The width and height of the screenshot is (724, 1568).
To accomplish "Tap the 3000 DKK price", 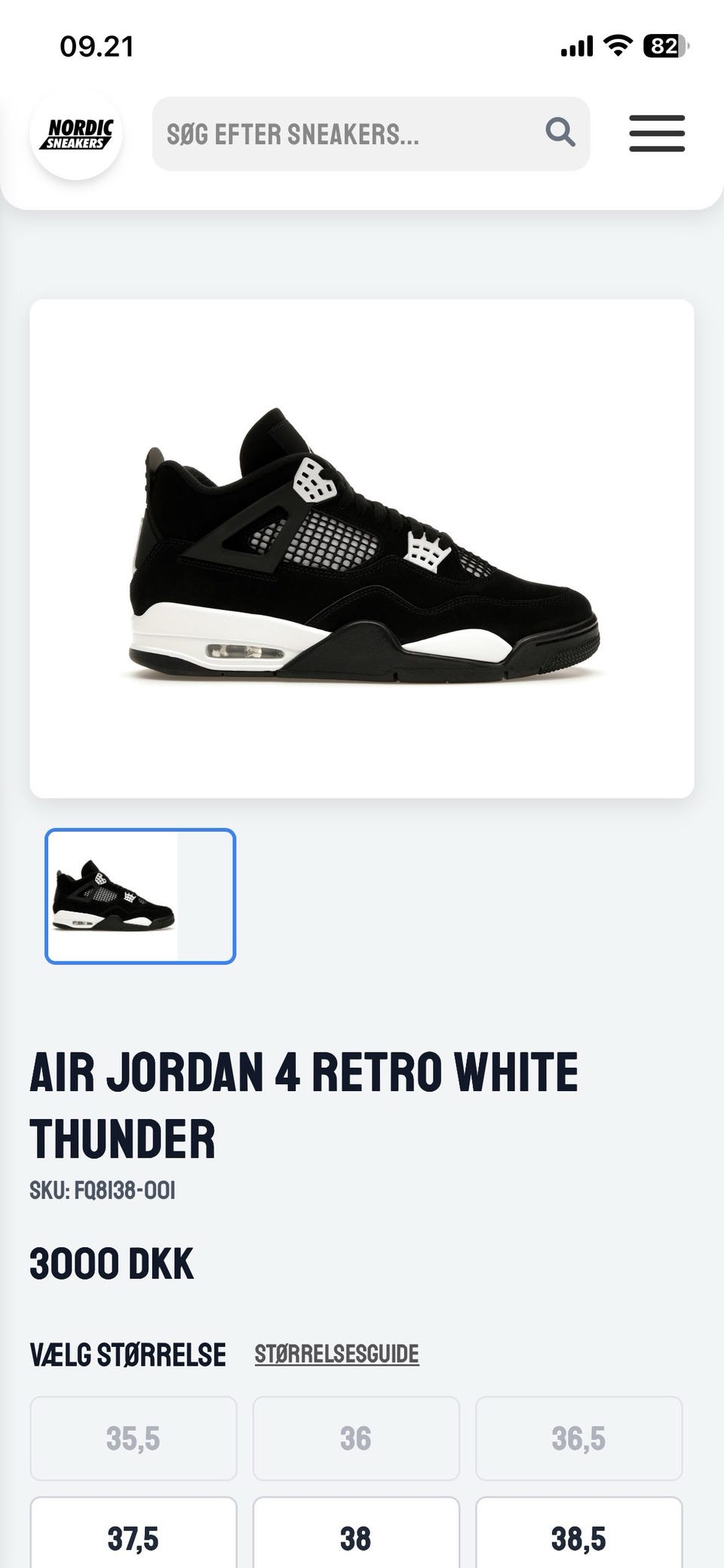I will [112, 1264].
